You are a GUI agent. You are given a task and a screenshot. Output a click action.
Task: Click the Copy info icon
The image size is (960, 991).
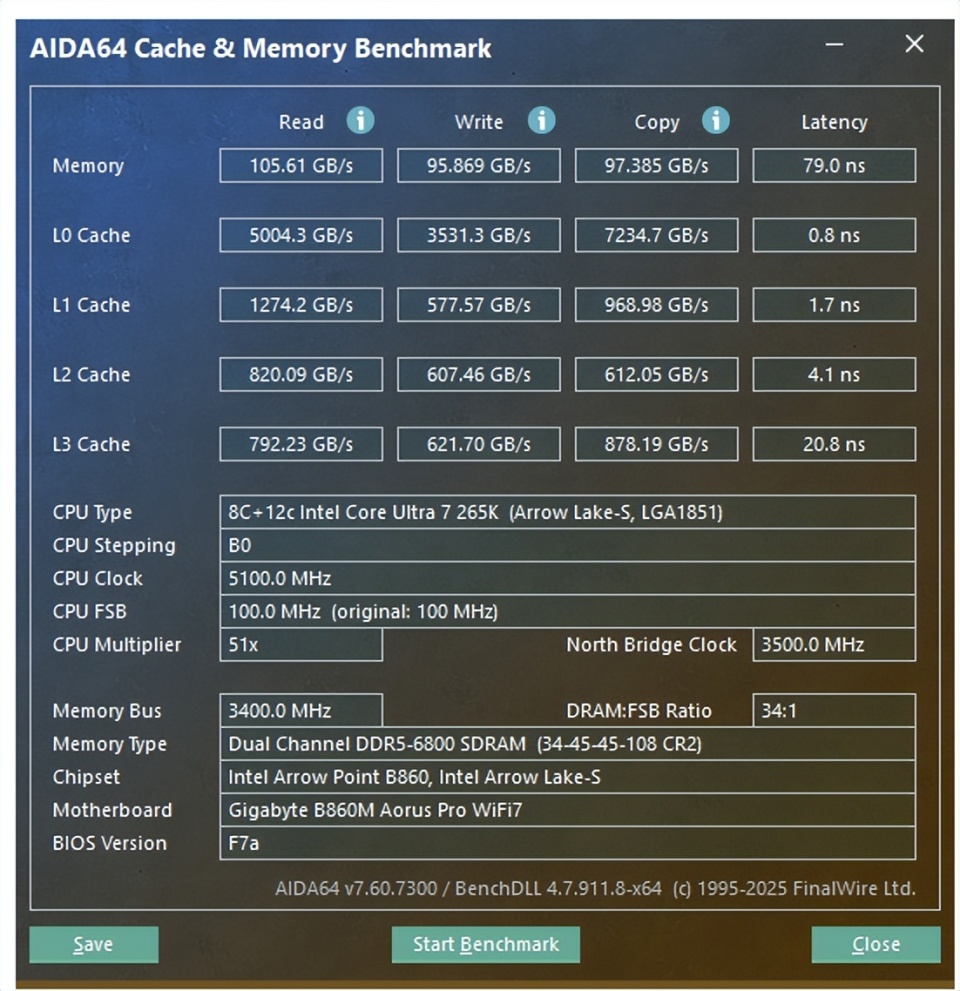pyautogui.click(x=715, y=120)
